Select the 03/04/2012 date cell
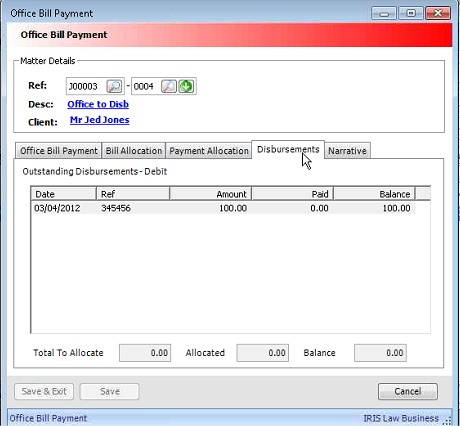460x426 pixels. [x=57, y=208]
